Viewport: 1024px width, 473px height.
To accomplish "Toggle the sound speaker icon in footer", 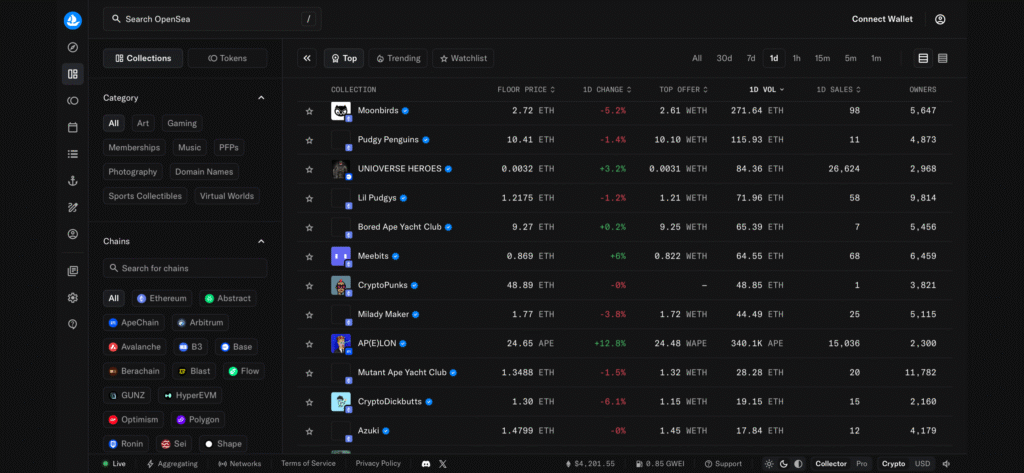I will pos(946,464).
